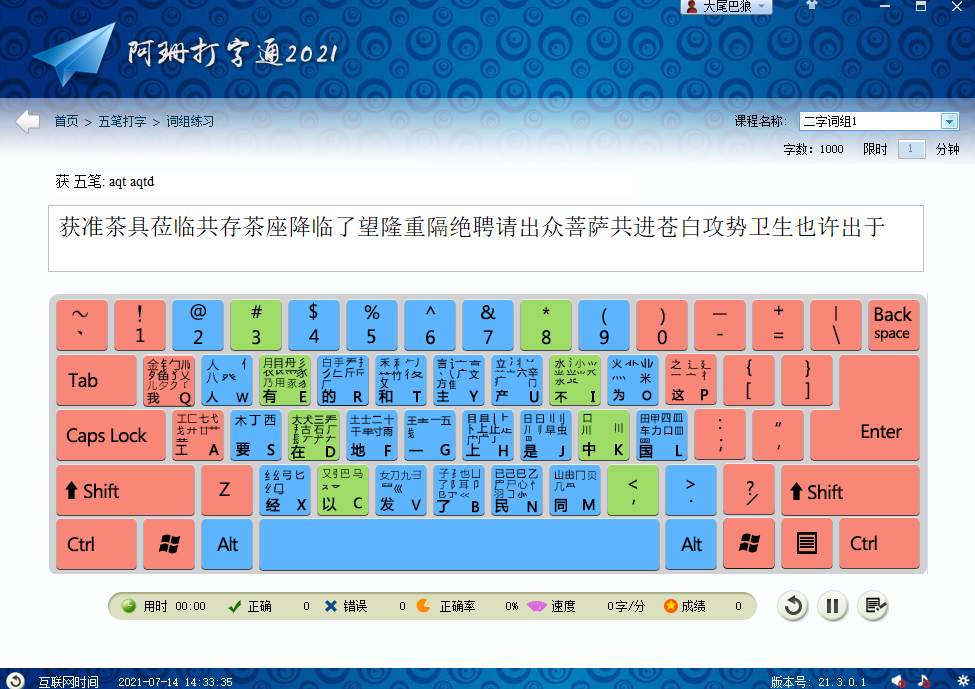Click the sound speaker icon in status bar
This screenshot has height=689, width=975.
898,681
